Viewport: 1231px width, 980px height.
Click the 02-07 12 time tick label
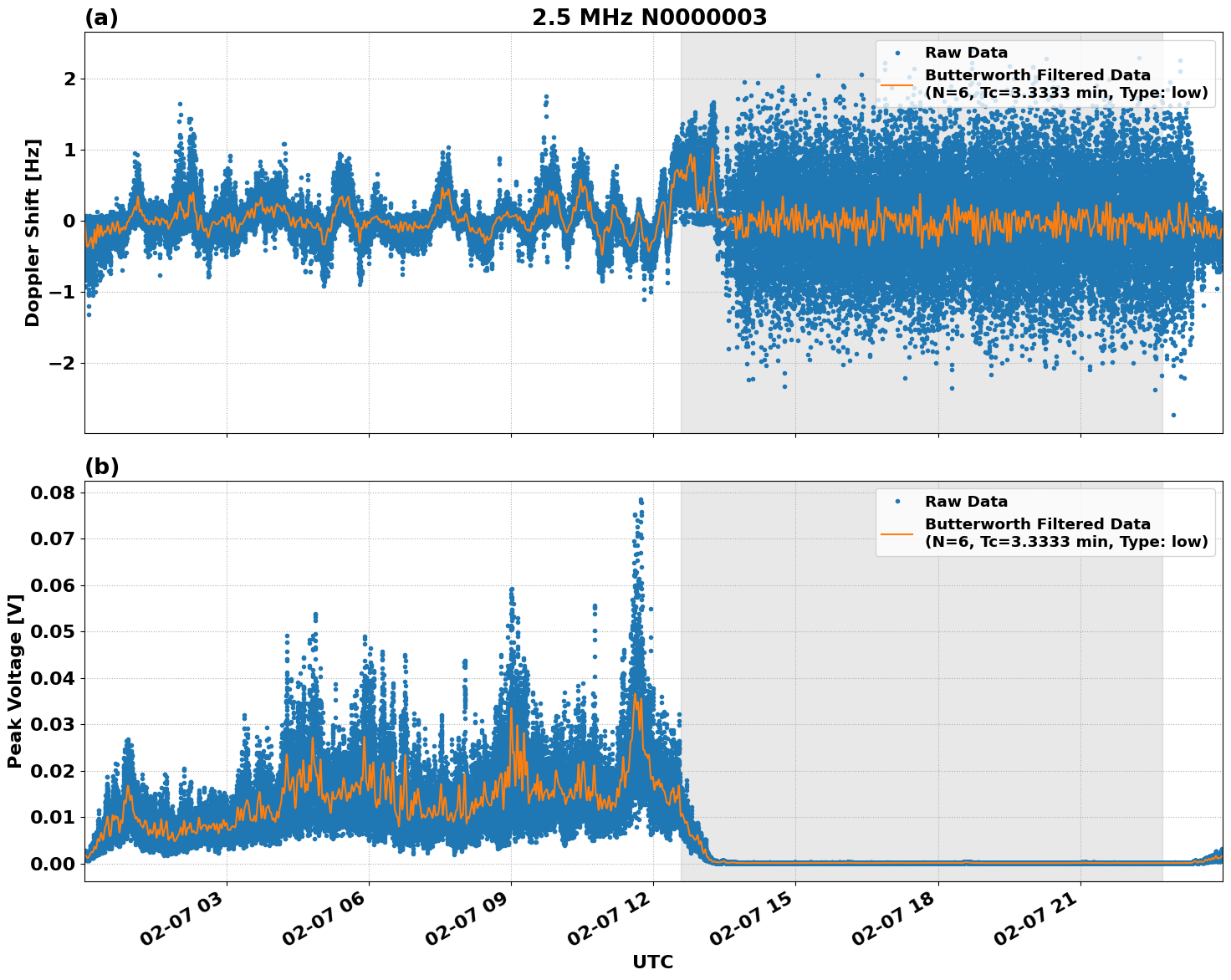pyautogui.click(x=613, y=922)
